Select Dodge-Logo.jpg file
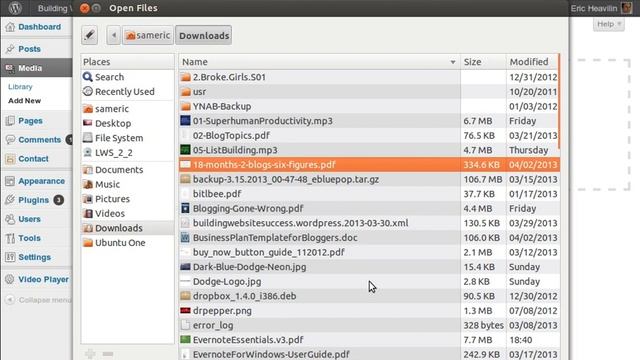This screenshot has height=360, width=640. [369, 281]
